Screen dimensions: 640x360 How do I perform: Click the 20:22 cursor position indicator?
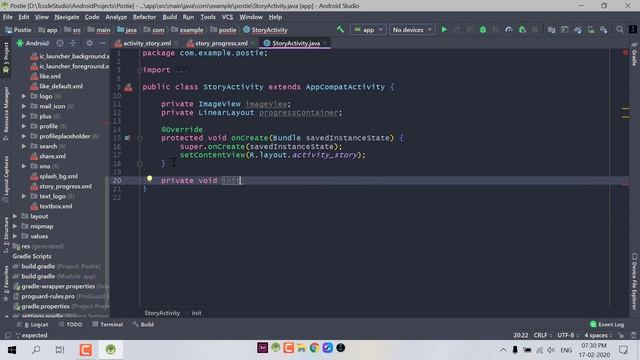(520, 335)
